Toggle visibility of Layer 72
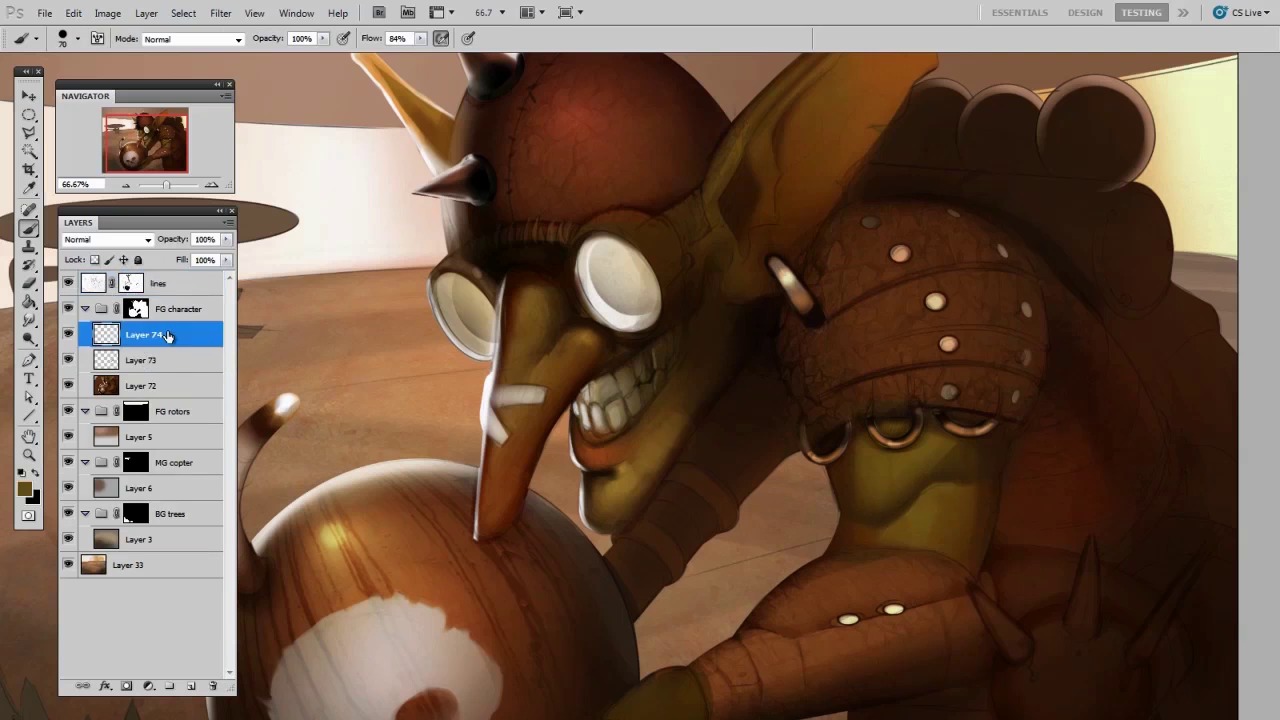Image resolution: width=1280 pixels, height=720 pixels. [68, 386]
